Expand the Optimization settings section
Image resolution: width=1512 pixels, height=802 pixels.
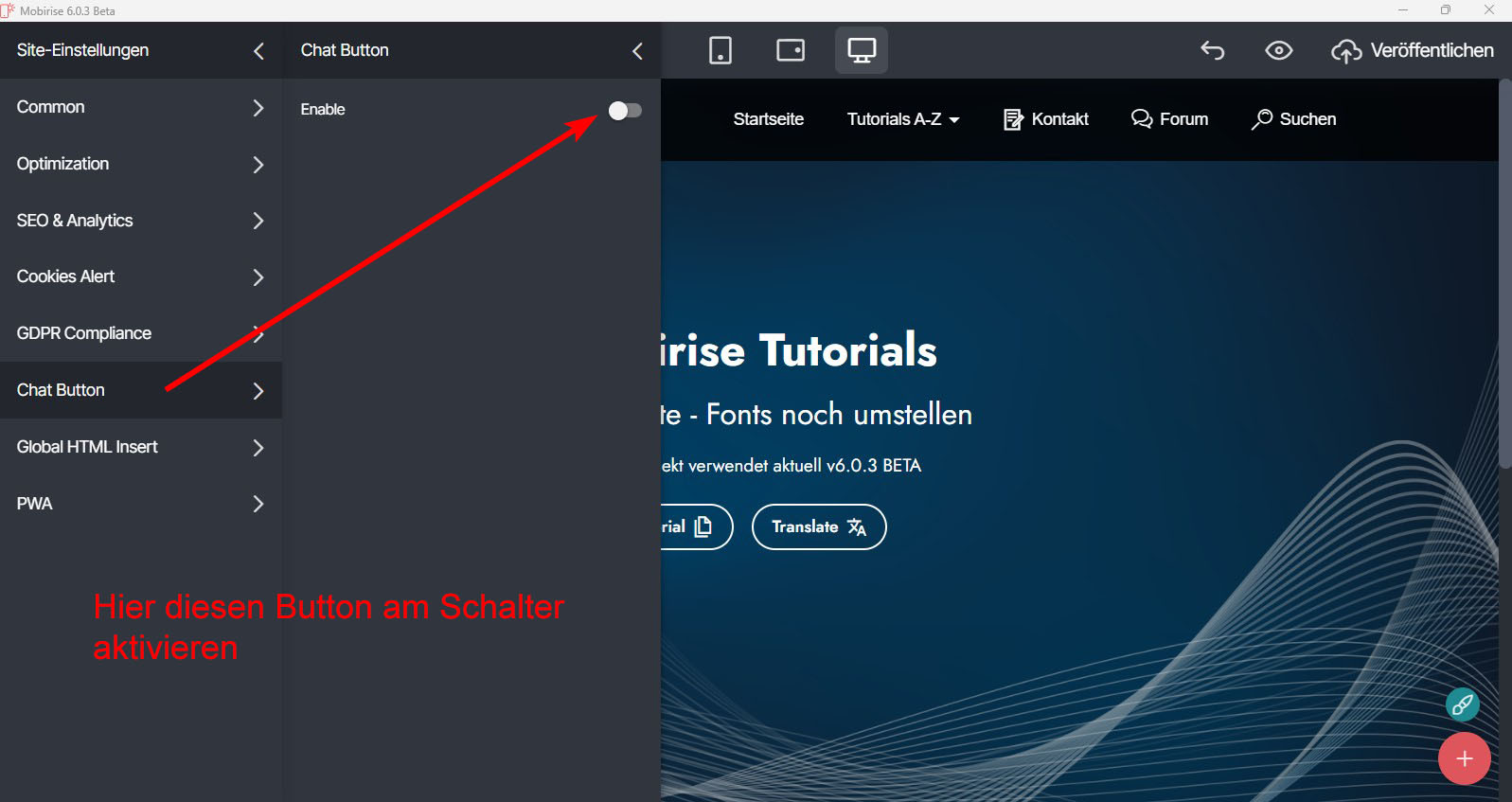tap(140, 165)
